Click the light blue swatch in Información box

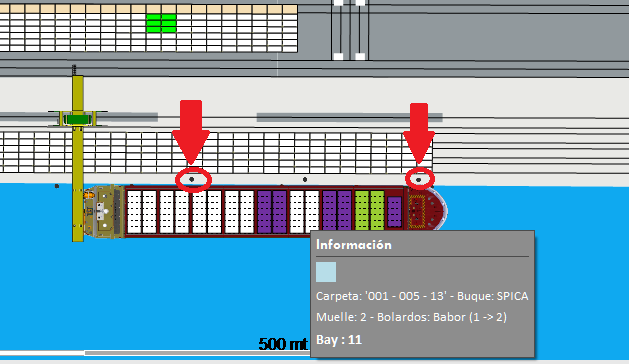pos(326,272)
